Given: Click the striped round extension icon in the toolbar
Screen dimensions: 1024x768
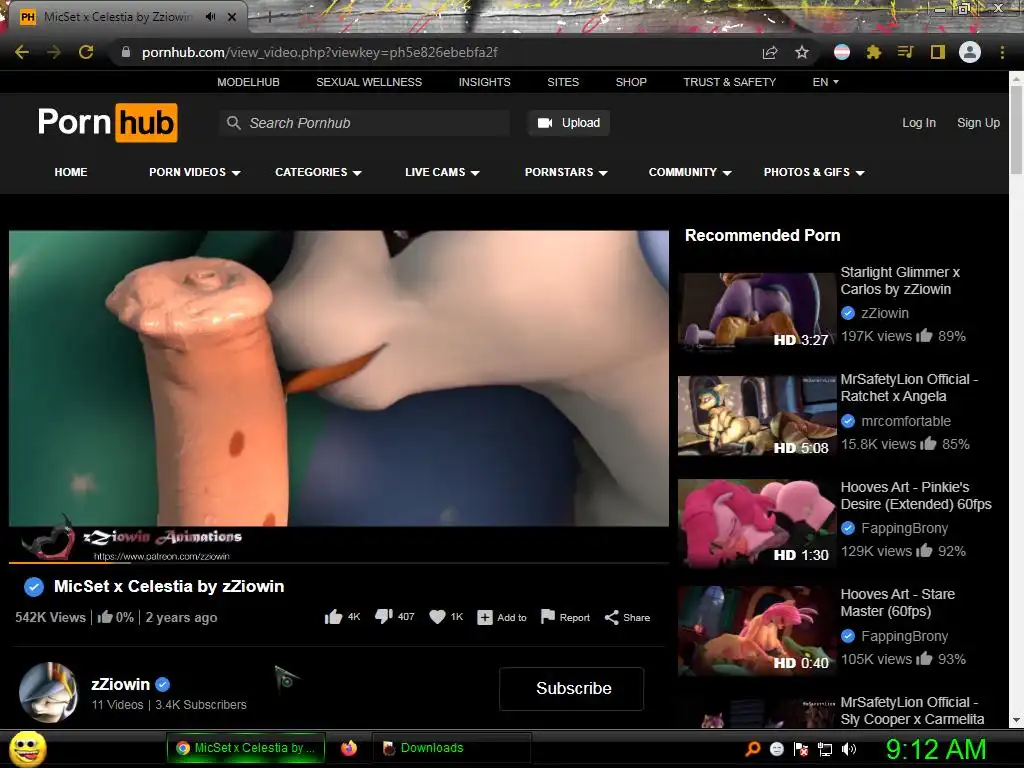Looking at the screenshot, I should [x=842, y=52].
